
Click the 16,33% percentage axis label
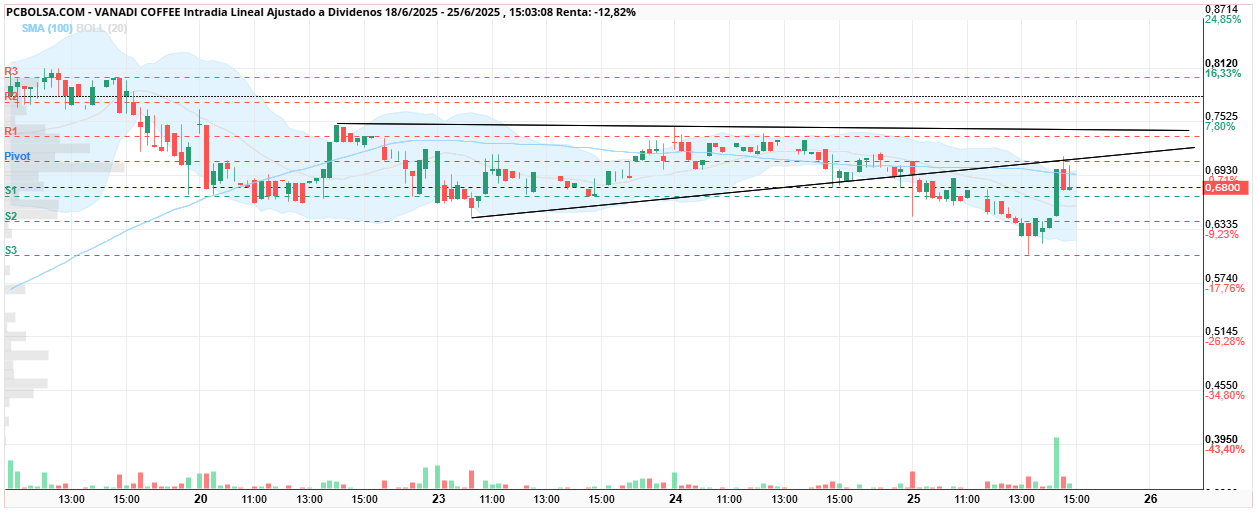(x=1223, y=73)
